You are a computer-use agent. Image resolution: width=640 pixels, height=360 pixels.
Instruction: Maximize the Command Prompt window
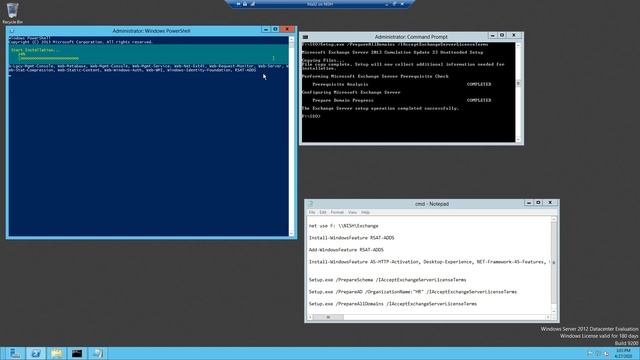tap(502, 36)
